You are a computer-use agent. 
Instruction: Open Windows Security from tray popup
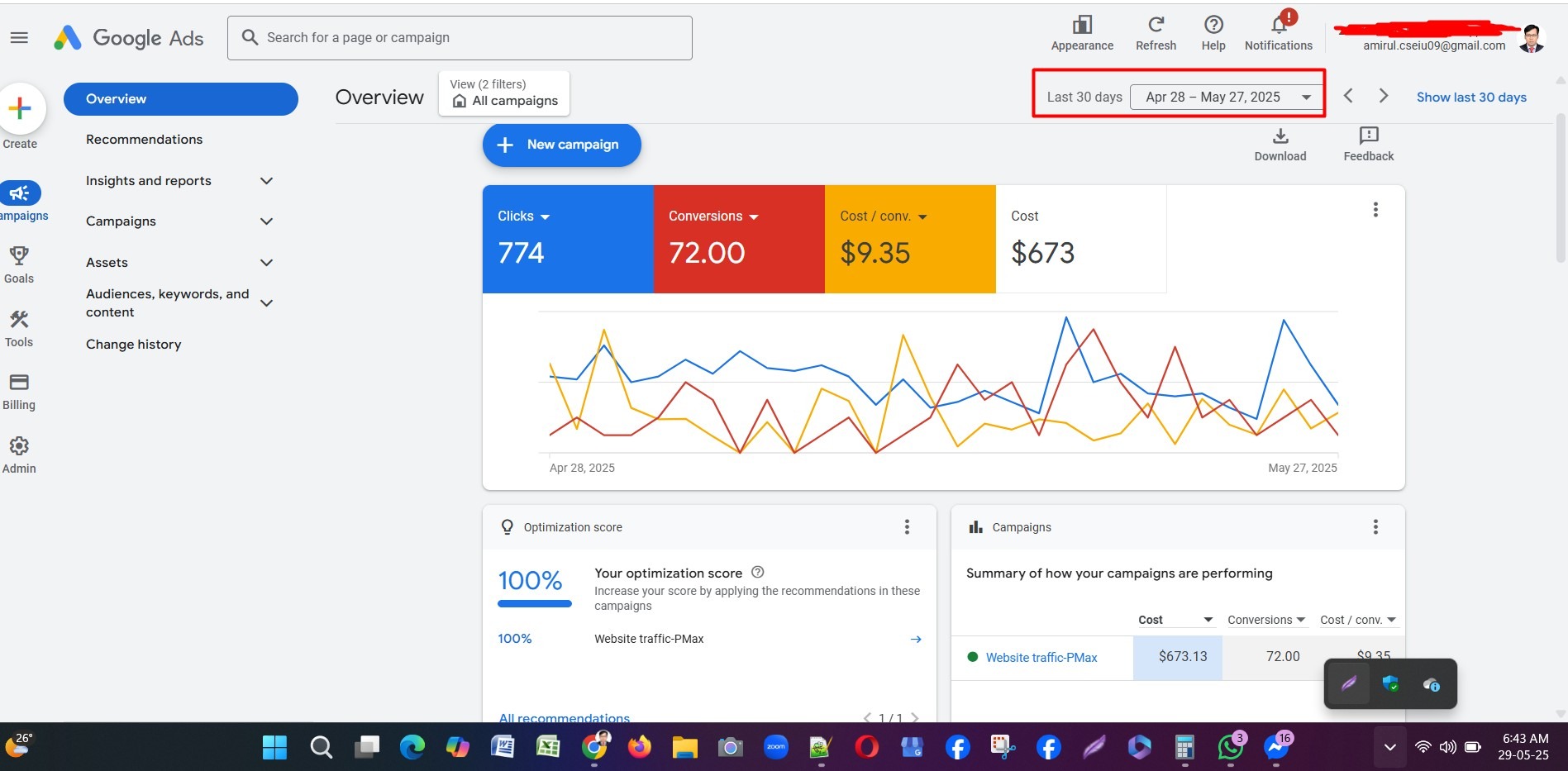1390,683
